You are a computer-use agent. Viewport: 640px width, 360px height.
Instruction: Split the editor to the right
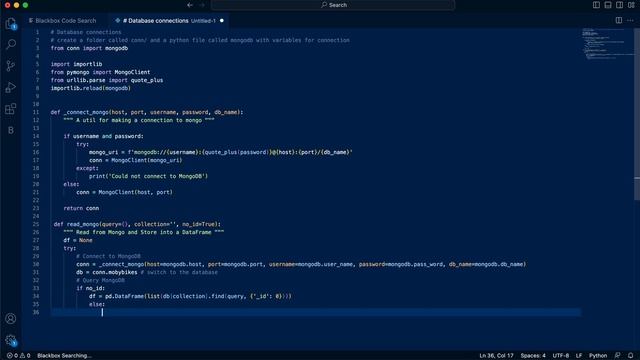[619, 20]
